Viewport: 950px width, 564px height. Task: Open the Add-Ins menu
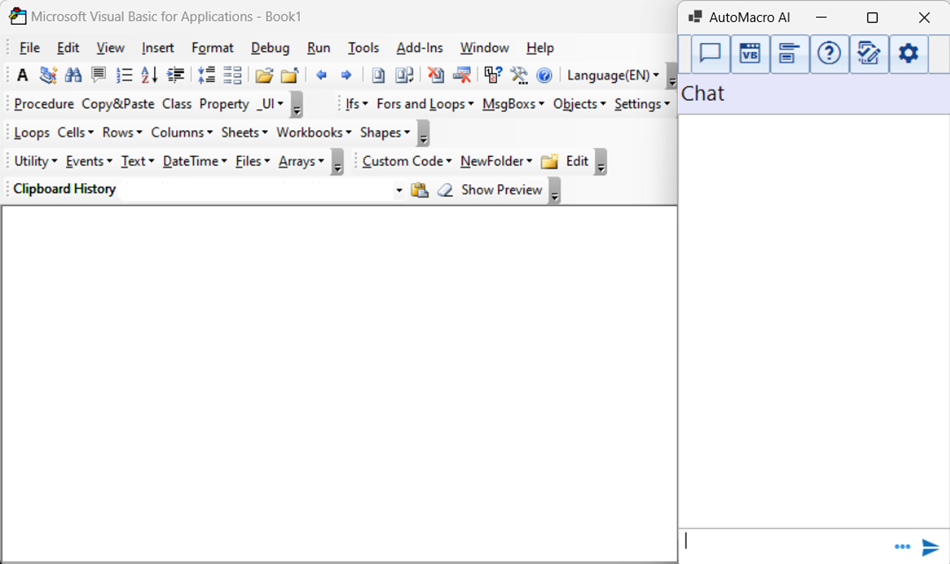click(419, 47)
